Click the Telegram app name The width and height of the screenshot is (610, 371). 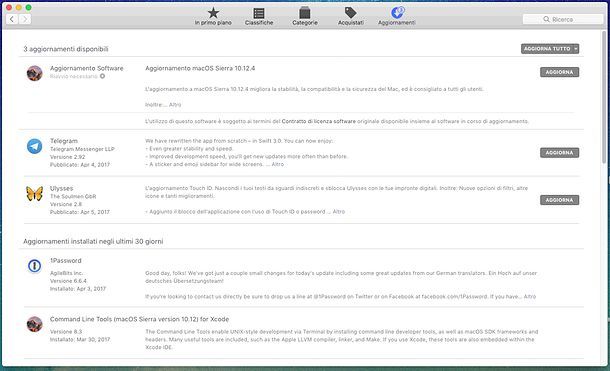coord(64,141)
